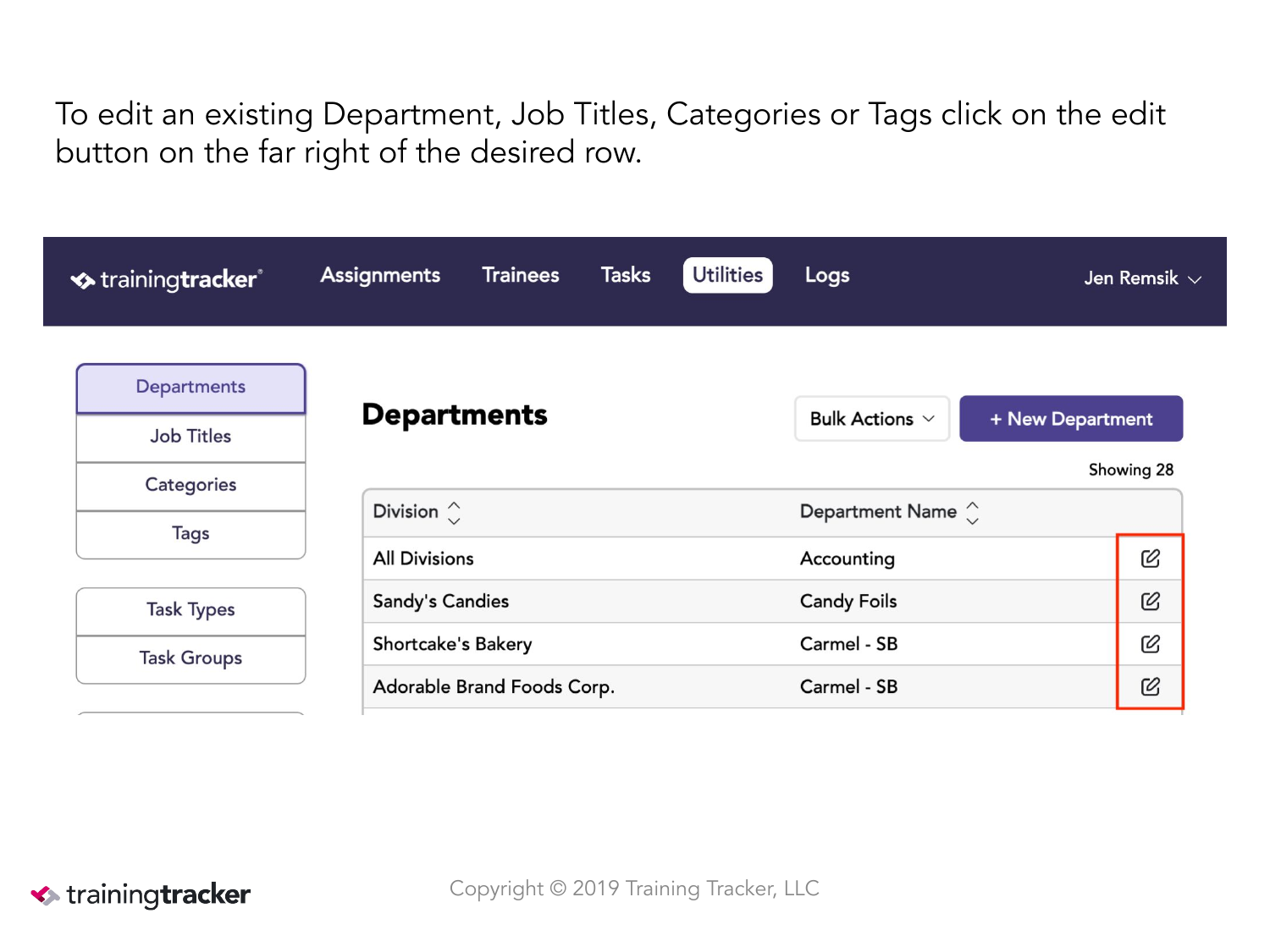
Task: Select Departments in the sidebar
Action: coord(190,388)
